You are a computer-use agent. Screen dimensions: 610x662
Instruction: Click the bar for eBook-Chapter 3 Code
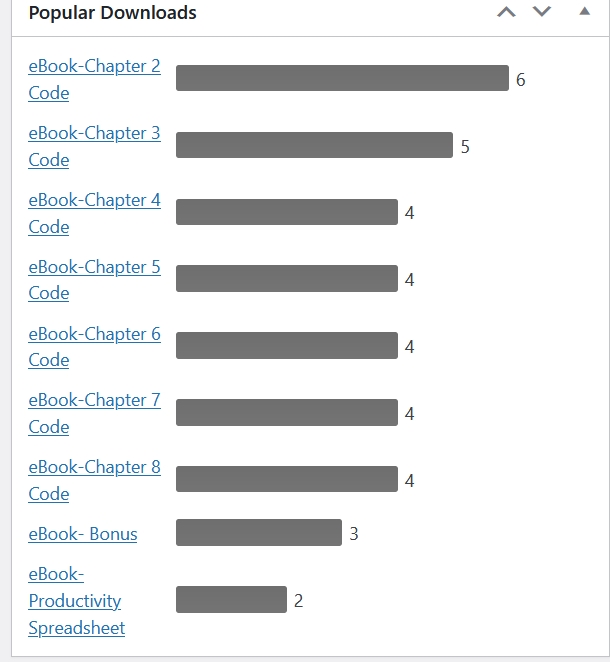click(314, 145)
